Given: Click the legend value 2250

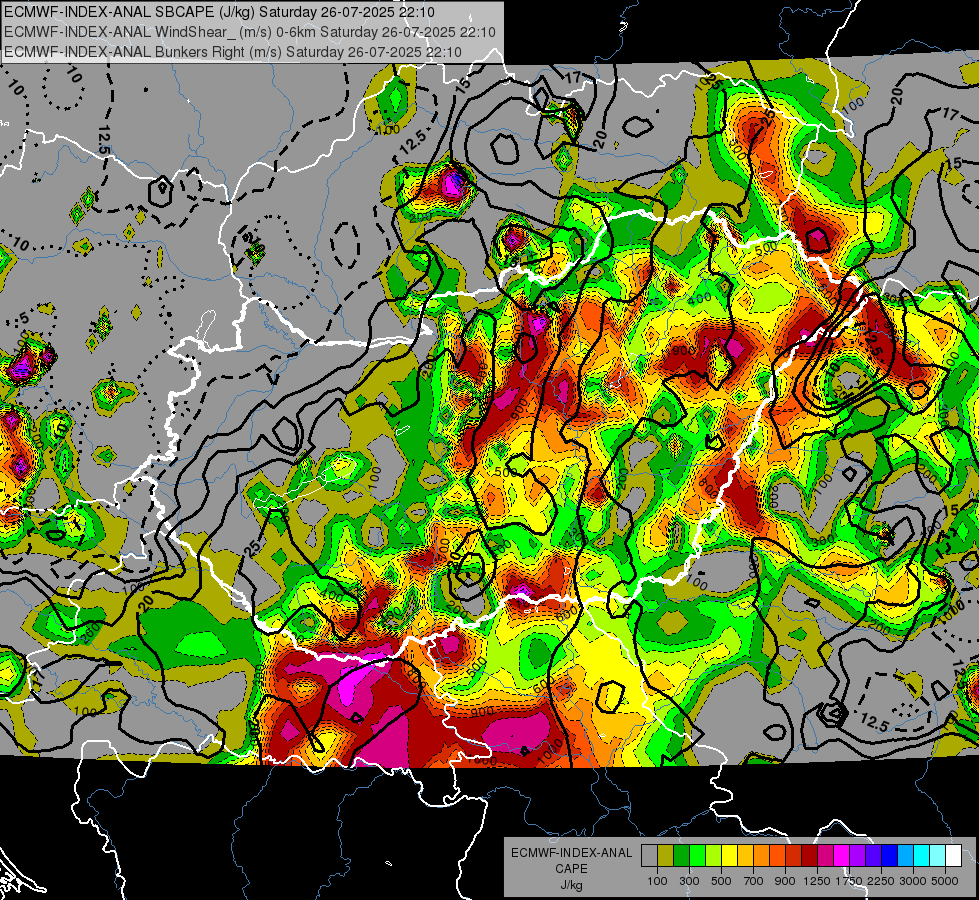Looking at the screenshot, I should click(881, 881).
